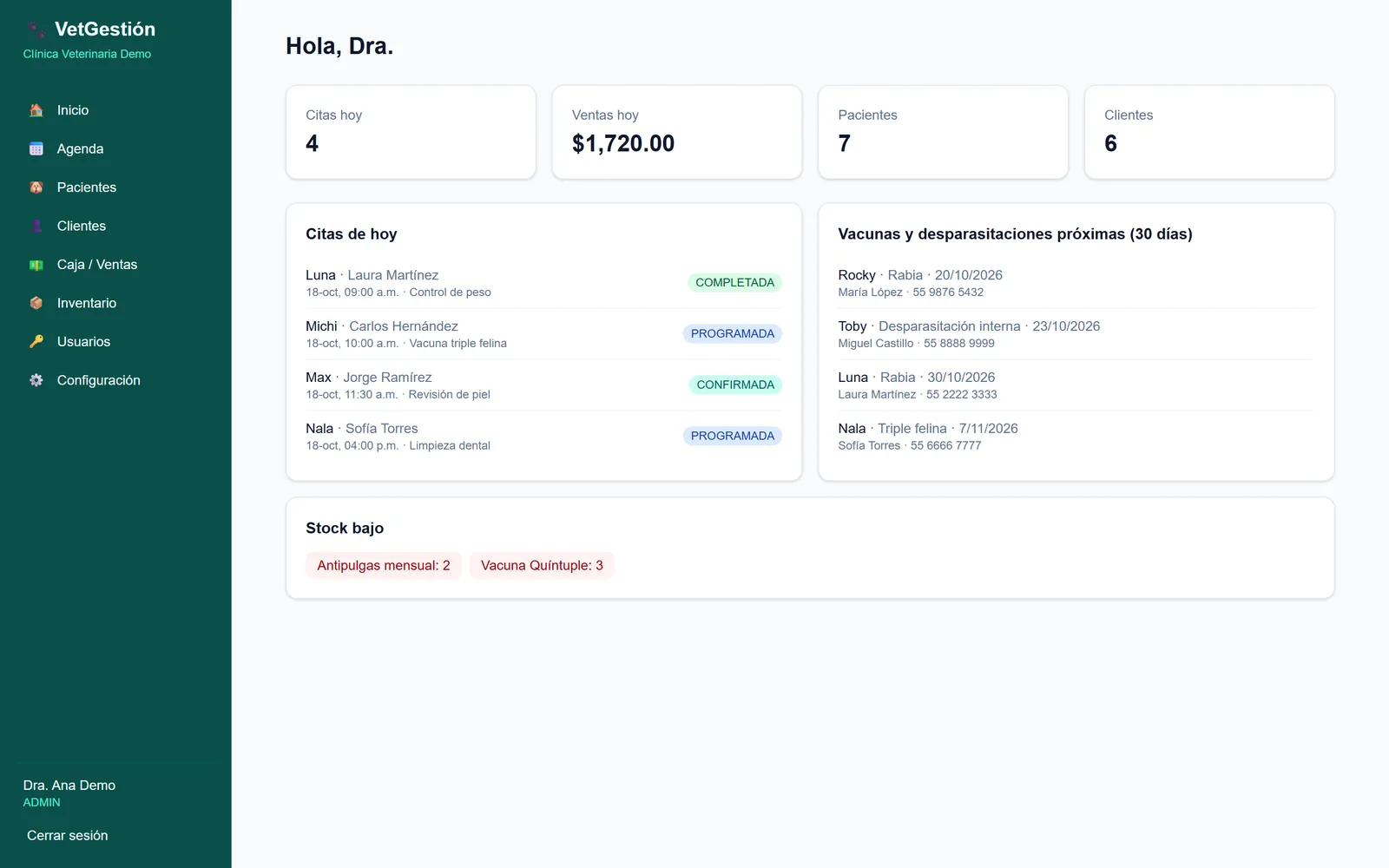Image resolution: width=1389 pixels, height=868 pixels.
Task: Click Luna · Rabia · 30/10/2026 entry
Action: coord(1076,385)
